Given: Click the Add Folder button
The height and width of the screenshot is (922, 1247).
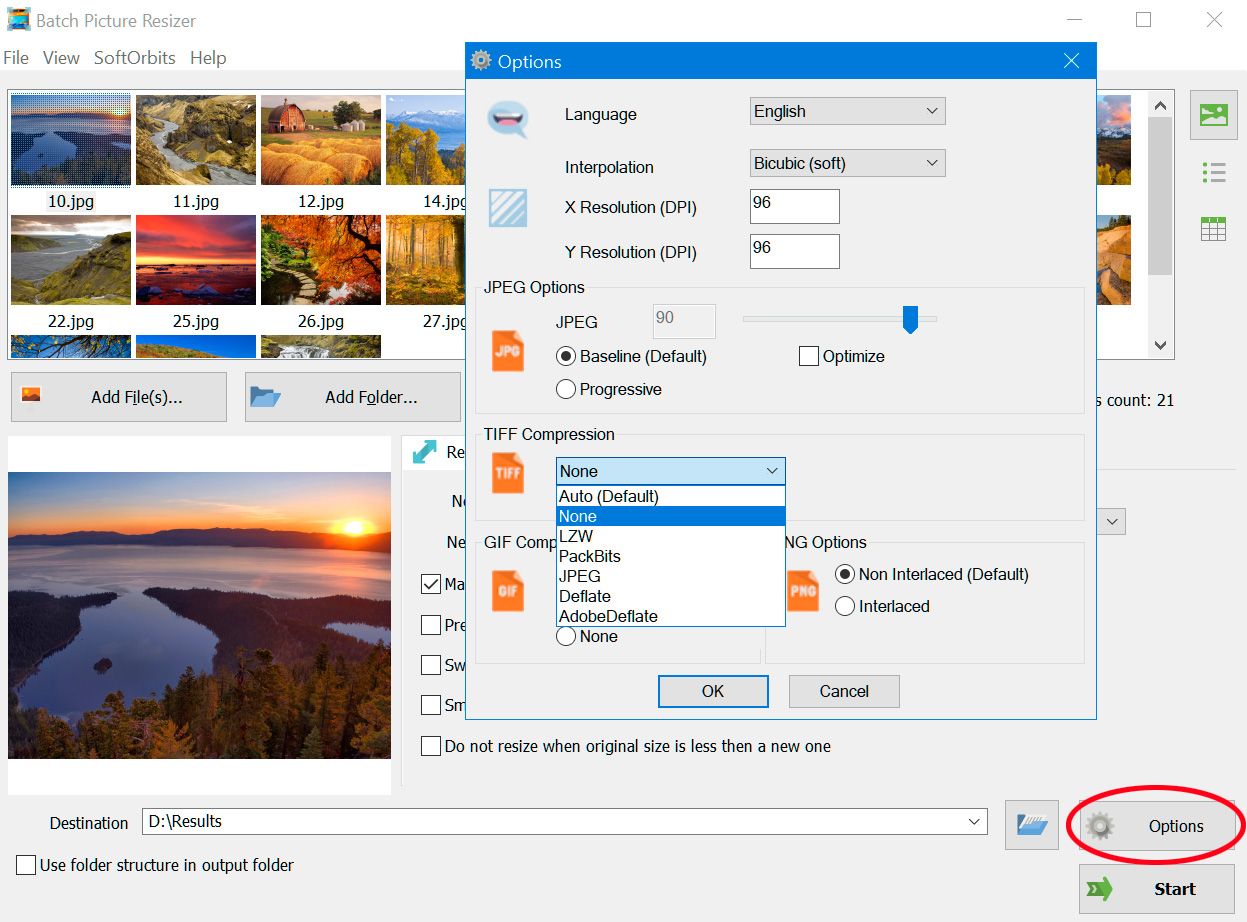Looking at the screenshot, I should click(x=352, y=397).
